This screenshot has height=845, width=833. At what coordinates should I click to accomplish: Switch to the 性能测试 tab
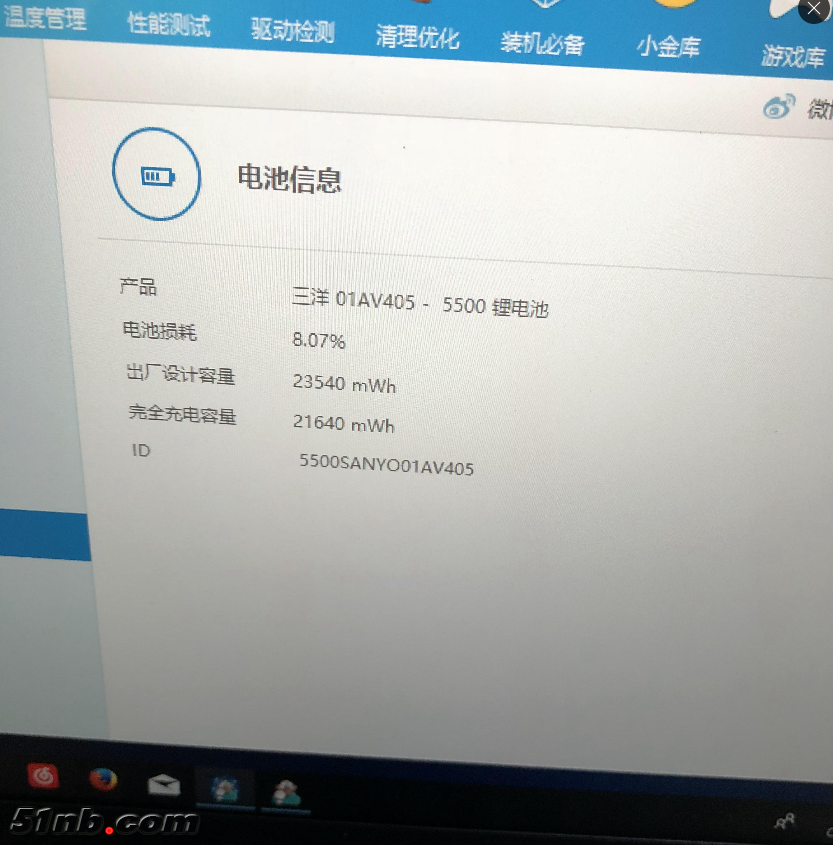169,24
